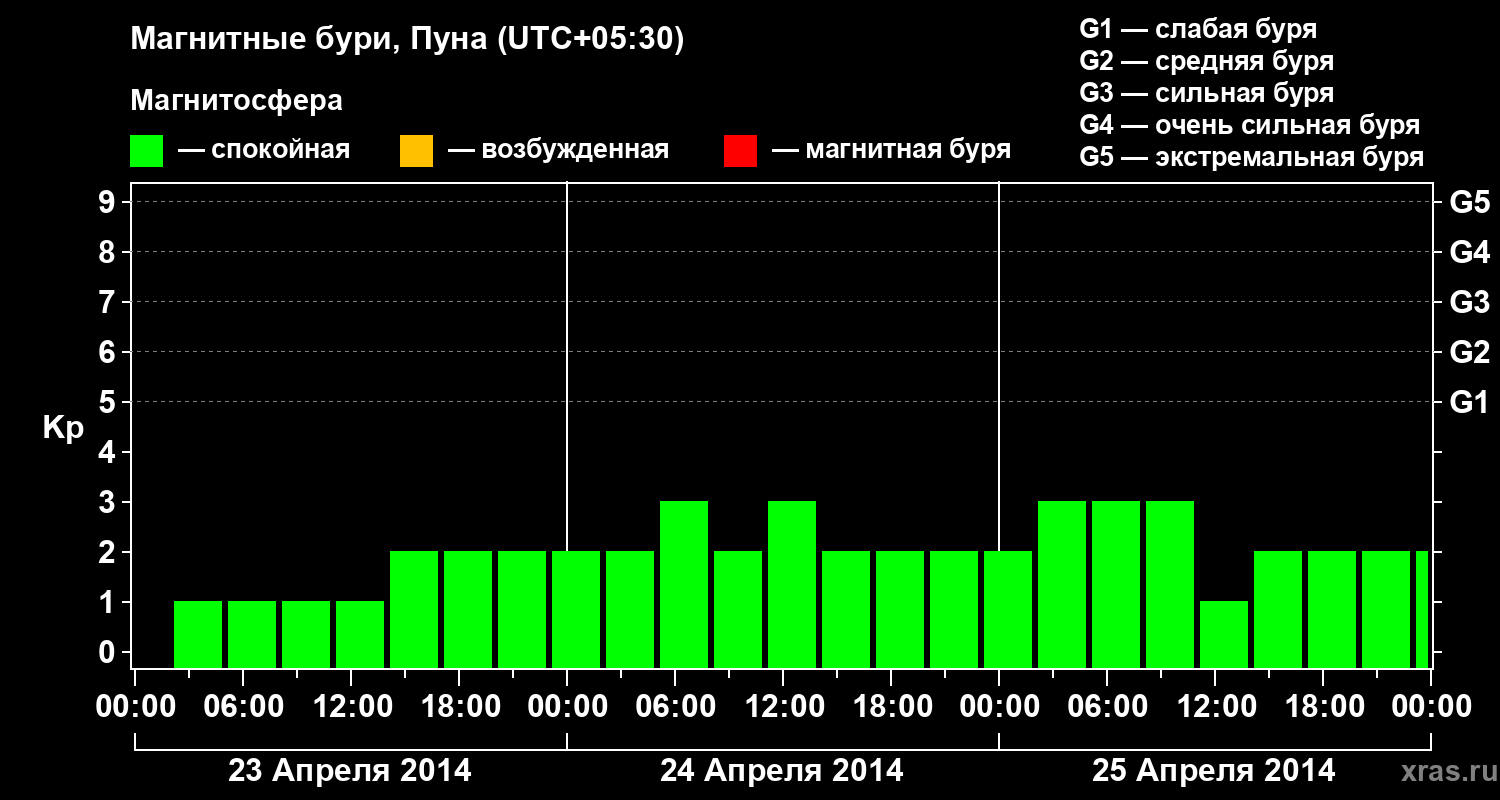
Task: Click the 'G5 — экстремальная буря' description
Action: tap(1251, 157)
